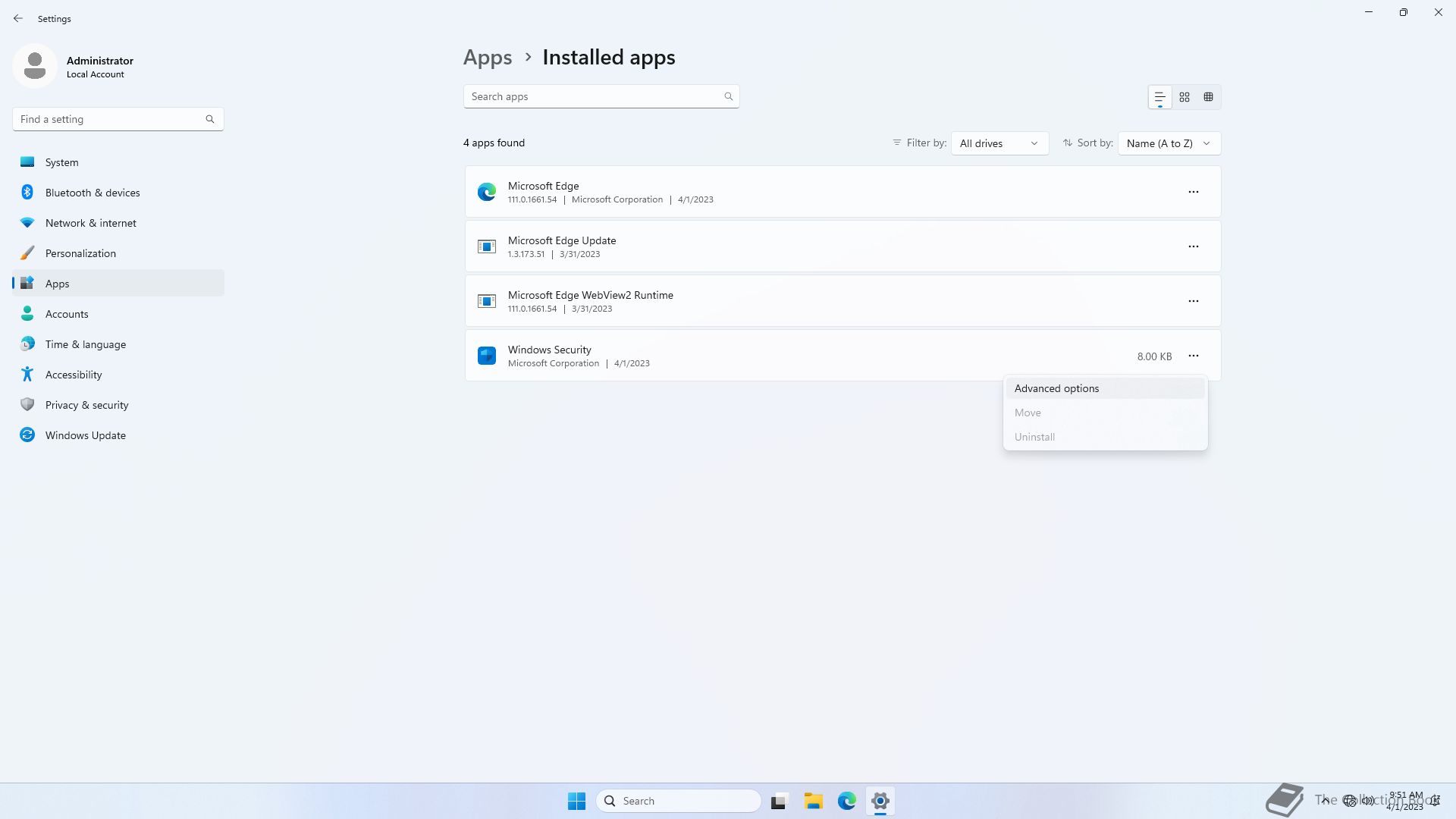Open Windows Update settings section

coord(85,435)
